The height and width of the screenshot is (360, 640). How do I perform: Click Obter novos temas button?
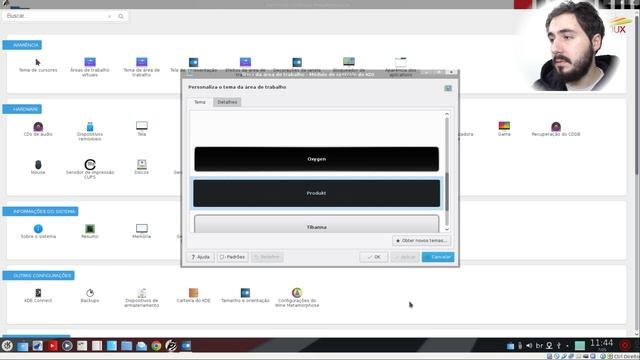[422, 241]
